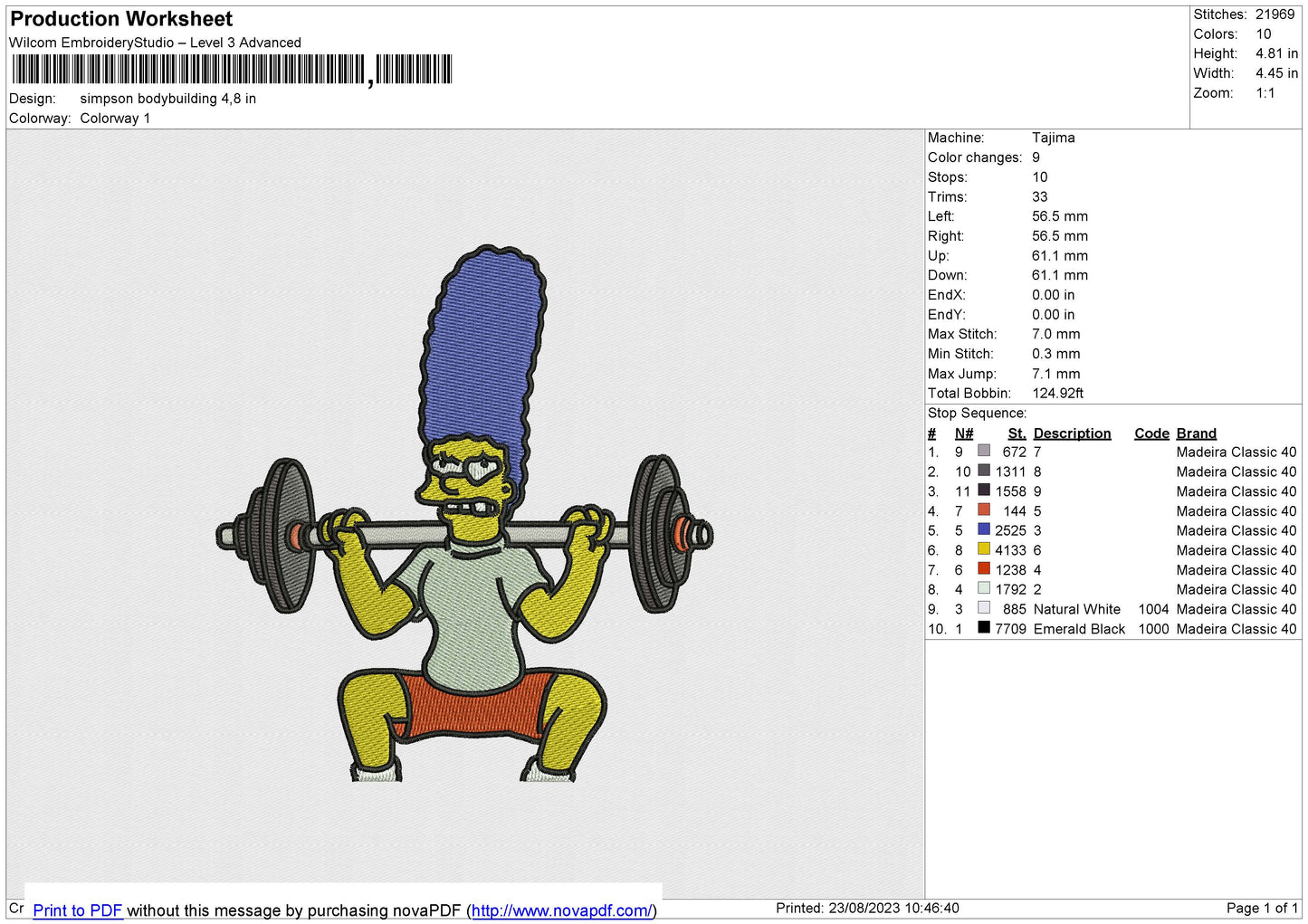Screen dimensions: 1308x924
Task: Select the Colorway 1 label
Action: tap(115, 118)
